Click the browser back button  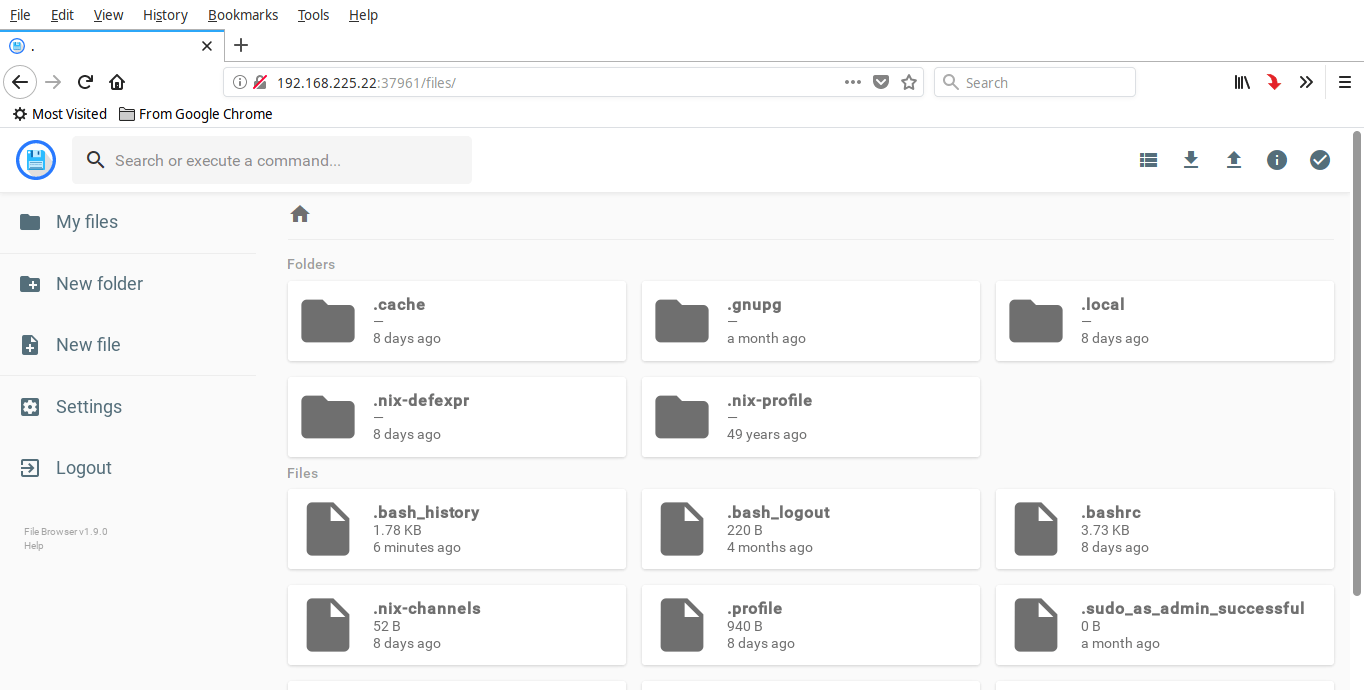[x=20, y=82]
